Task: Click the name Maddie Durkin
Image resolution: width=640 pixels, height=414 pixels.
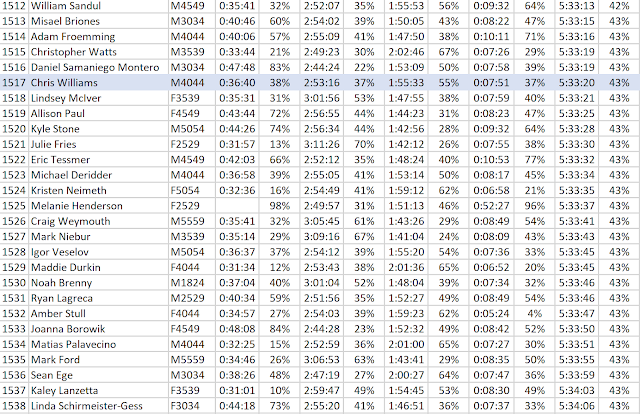Action: point(66,267)
